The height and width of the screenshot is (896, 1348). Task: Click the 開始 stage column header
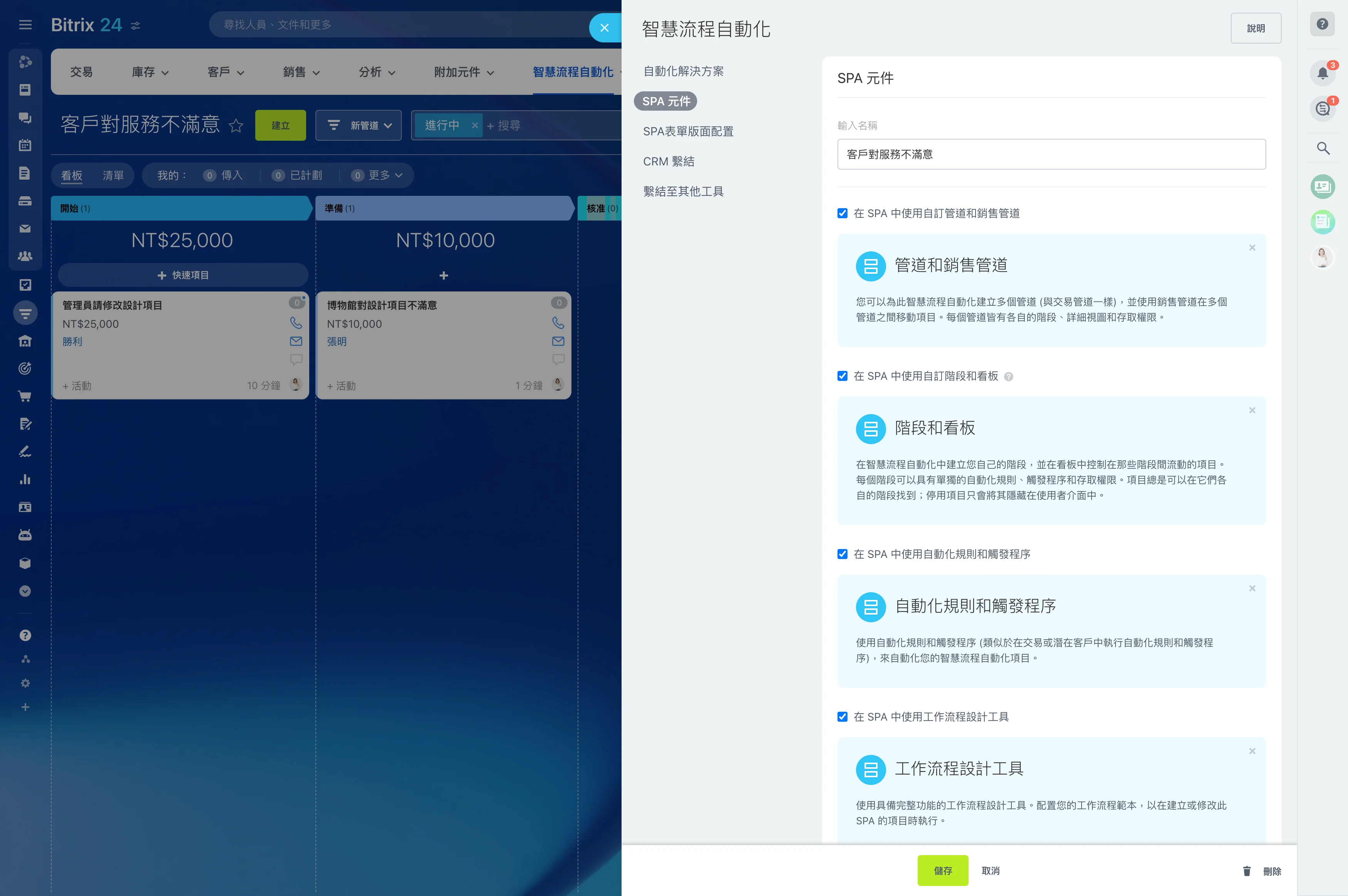[x=182, y=209]
